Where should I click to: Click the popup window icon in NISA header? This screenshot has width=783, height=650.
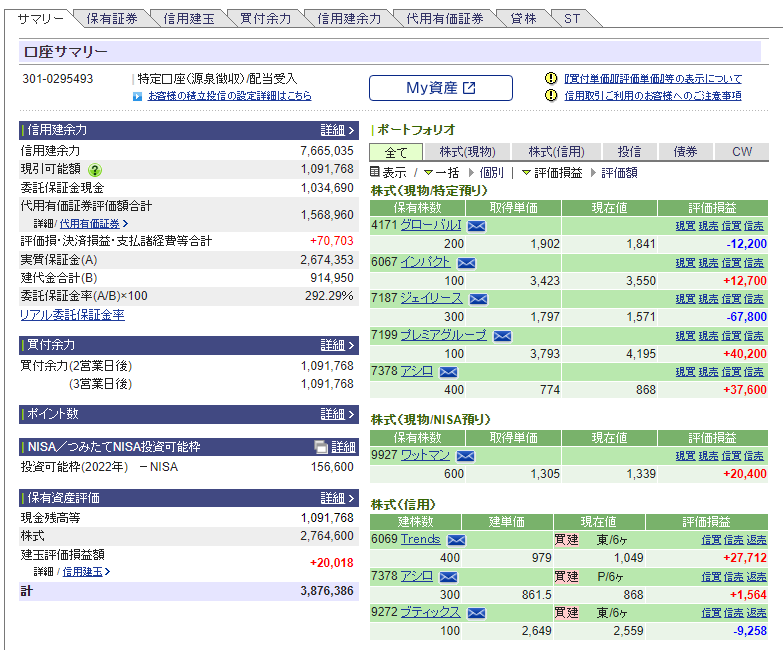[x=321, y=447]
